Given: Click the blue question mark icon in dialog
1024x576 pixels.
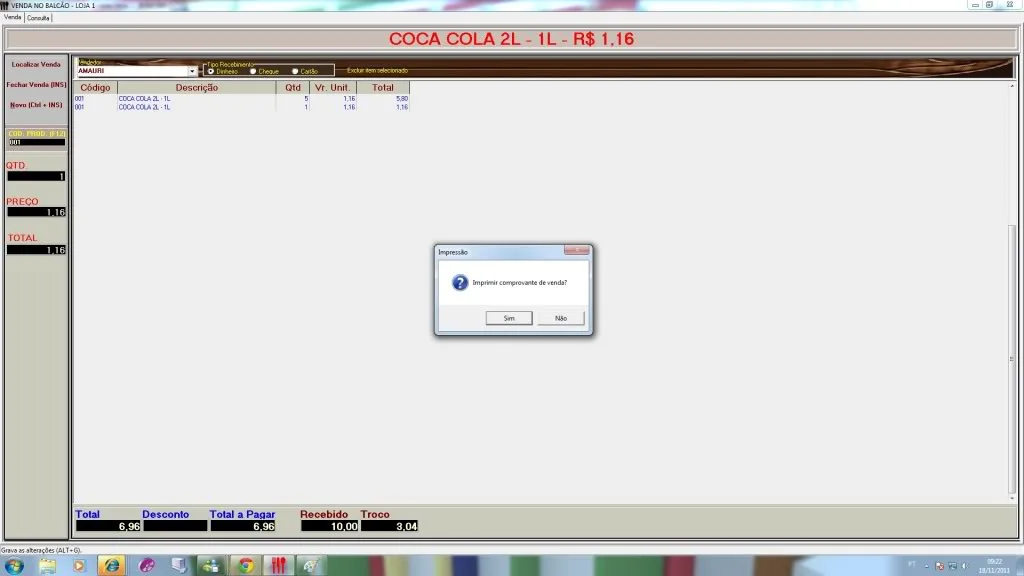Looking at the screenshot, I should click(460, 282).
